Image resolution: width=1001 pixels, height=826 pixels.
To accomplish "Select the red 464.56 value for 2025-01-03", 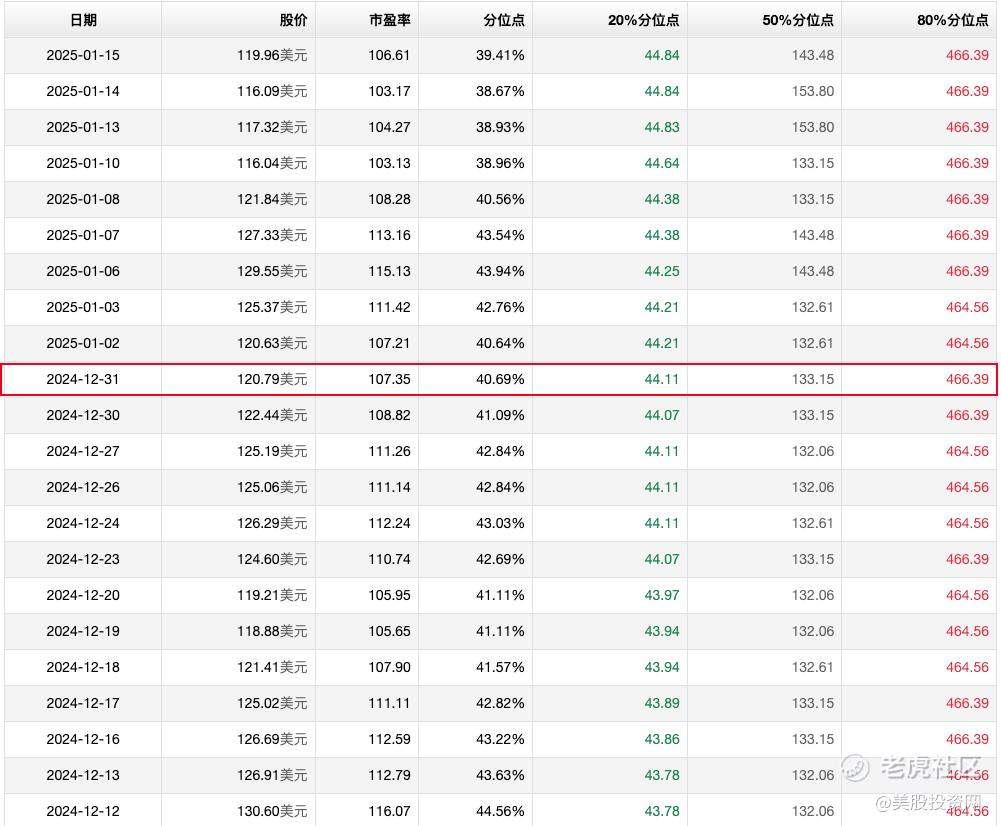I will 967,307.
